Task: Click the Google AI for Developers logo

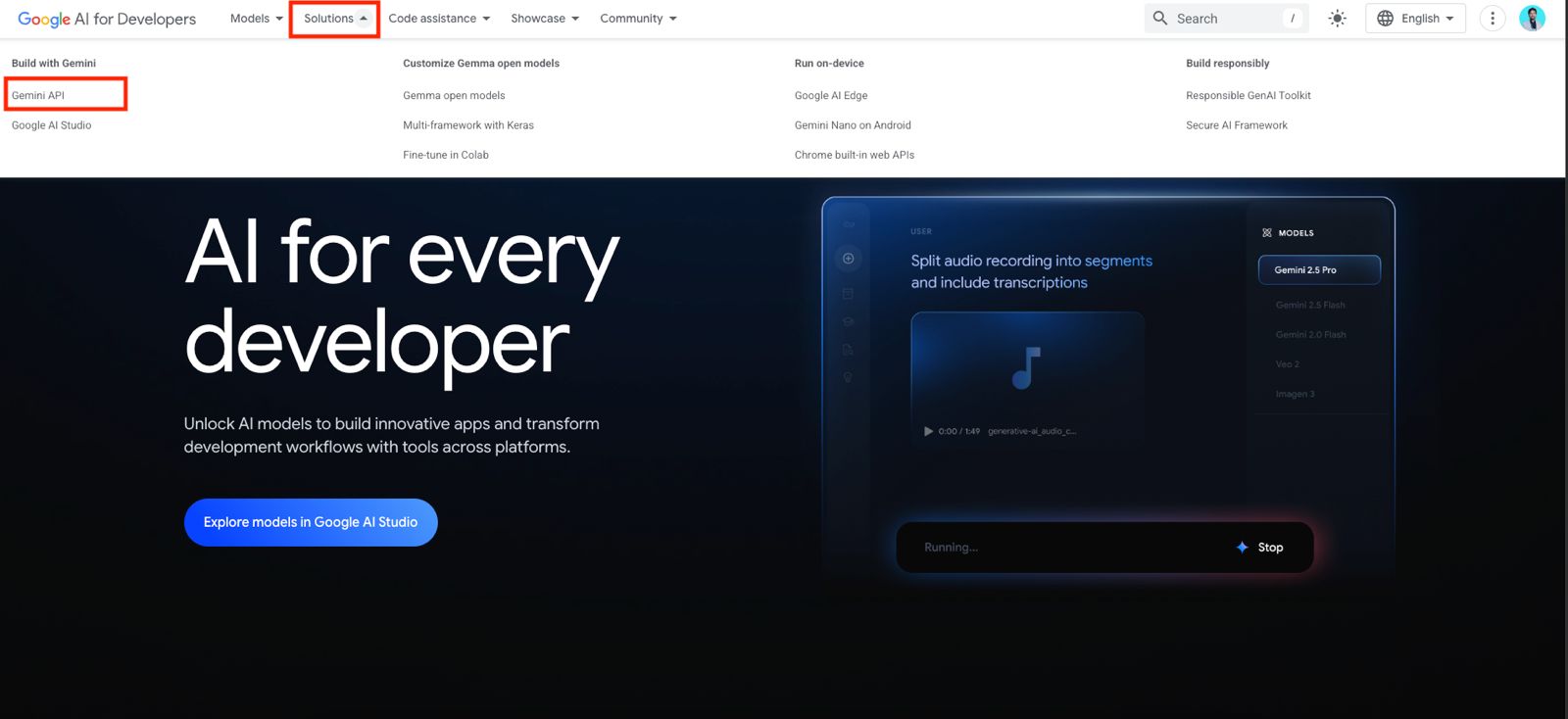Action: tap(107, 19)
